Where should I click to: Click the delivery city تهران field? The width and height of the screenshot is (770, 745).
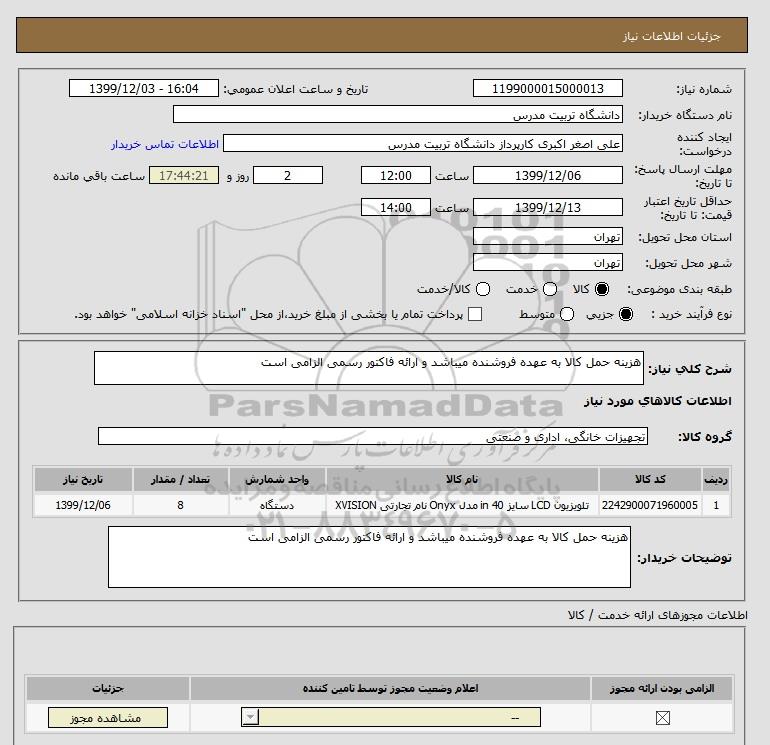click(x=548, y=263)
